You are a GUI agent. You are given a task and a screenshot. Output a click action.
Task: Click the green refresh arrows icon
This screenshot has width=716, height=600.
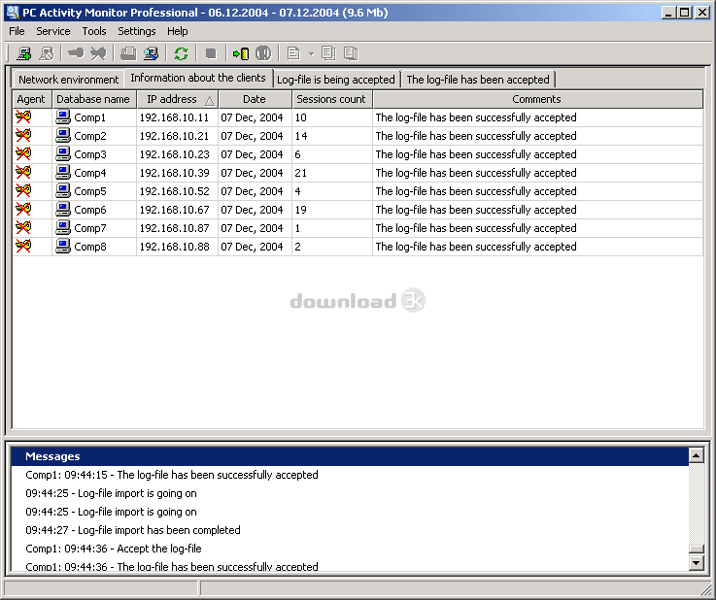(x=181, y=54)
